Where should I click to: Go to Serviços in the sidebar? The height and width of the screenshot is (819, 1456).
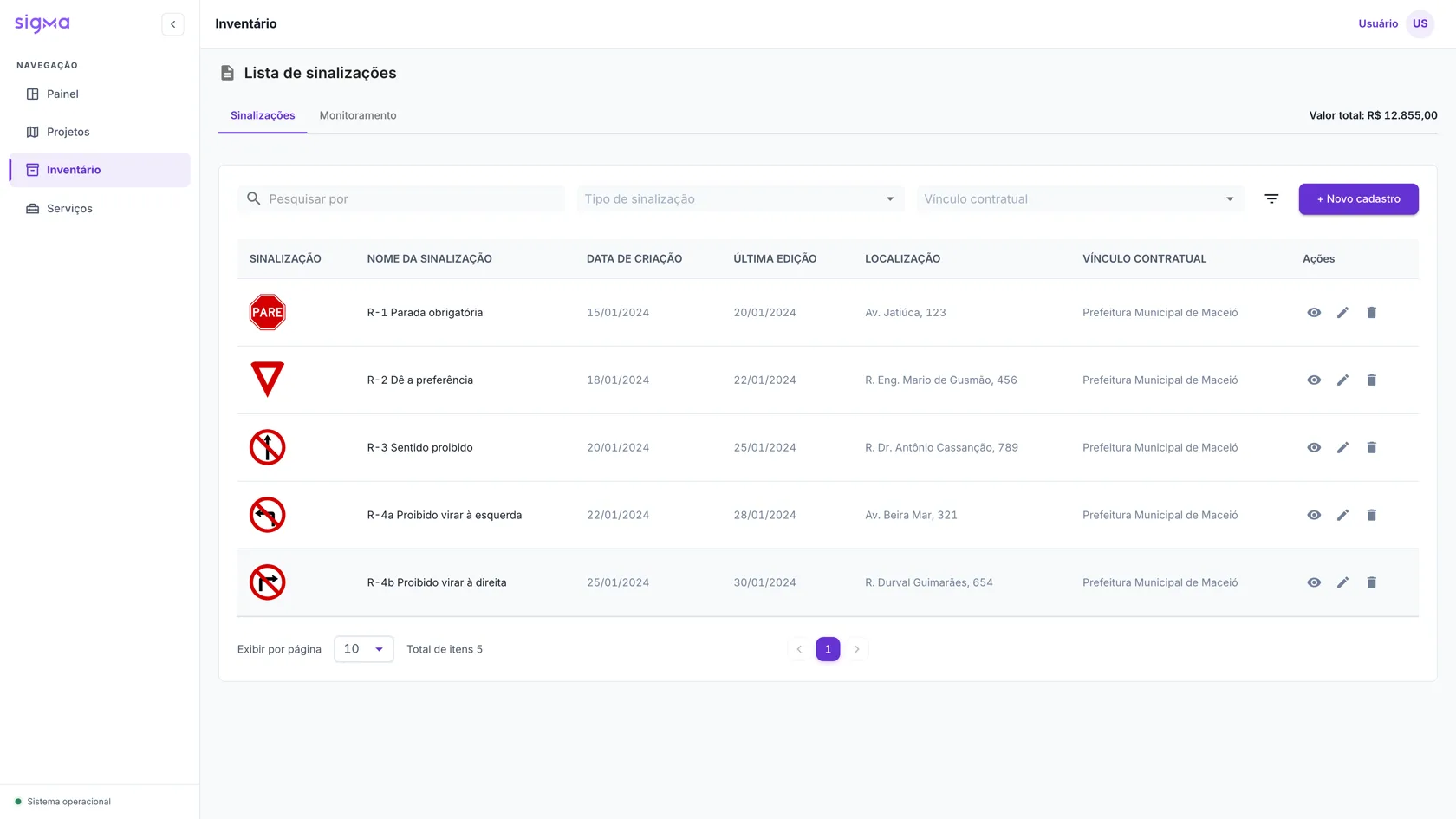click(100, 208)
